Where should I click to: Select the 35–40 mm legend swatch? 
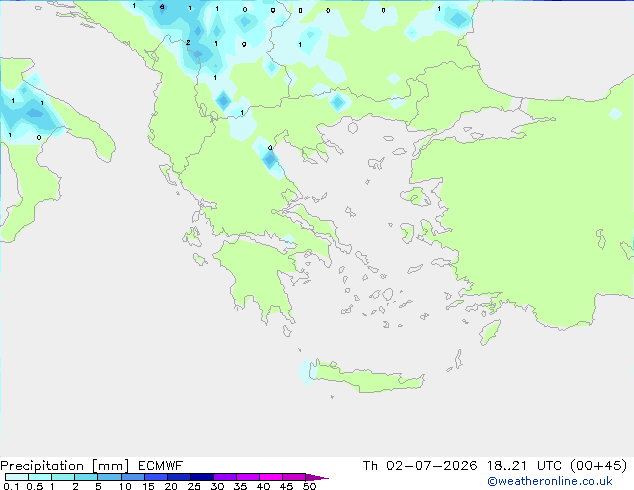(x=248, y=477)
